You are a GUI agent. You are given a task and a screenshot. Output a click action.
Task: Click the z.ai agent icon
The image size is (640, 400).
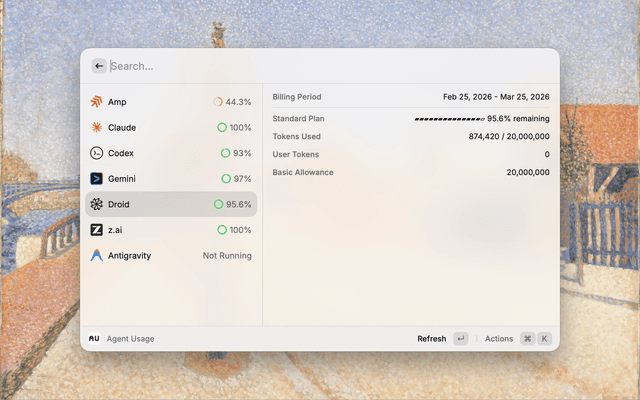tap(96, 230)
